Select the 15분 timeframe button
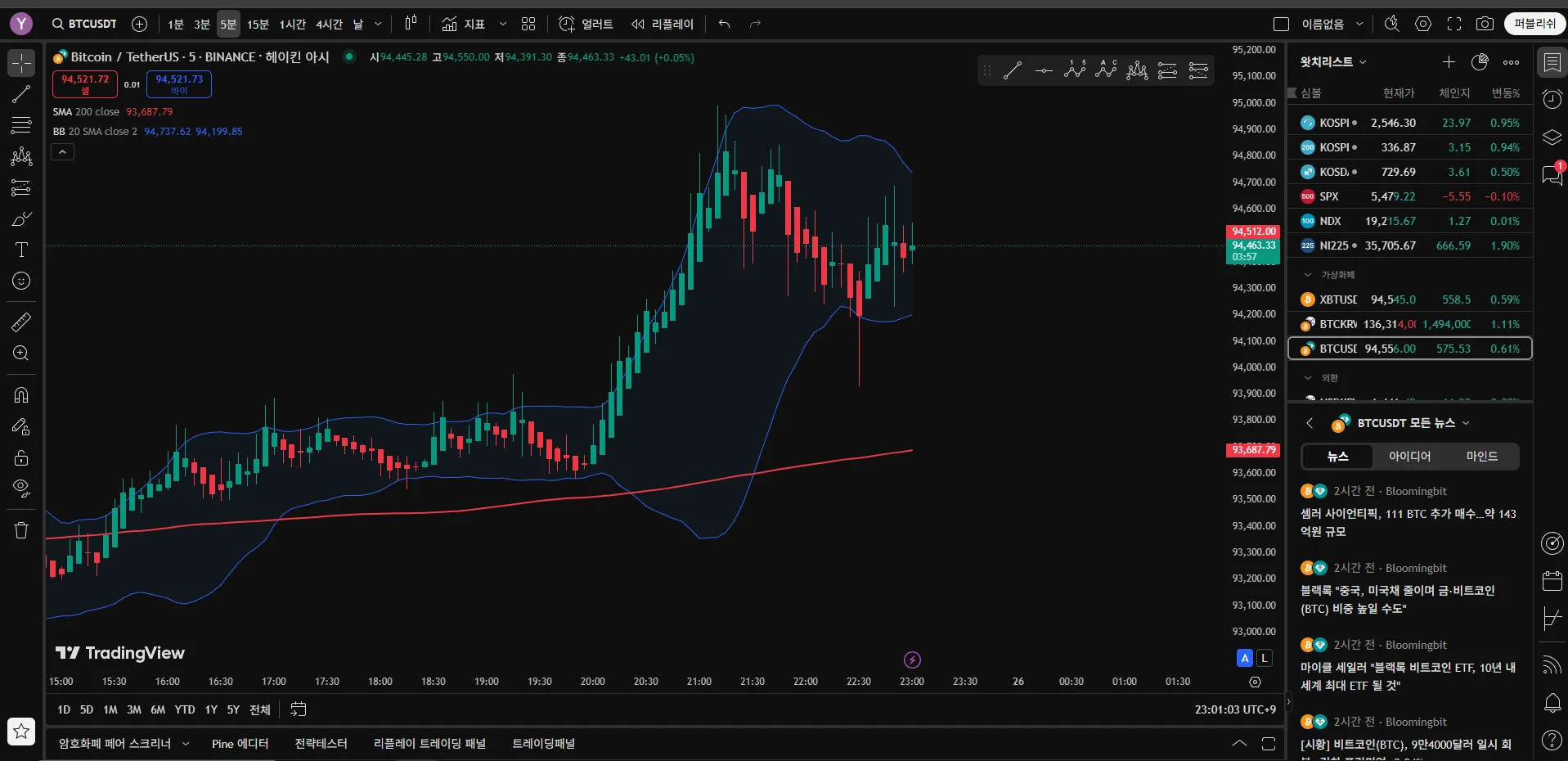Screen dimensions: 1568x761 tap(258, 25)
